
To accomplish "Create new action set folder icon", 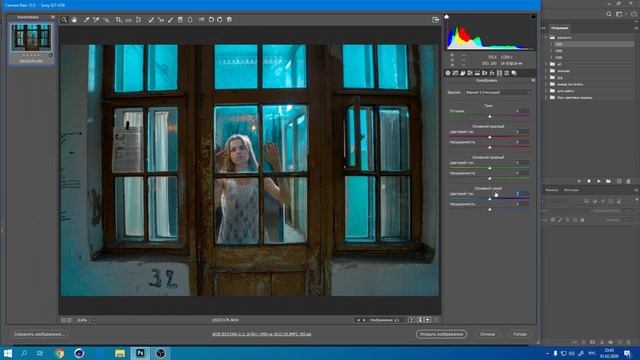I will [x=609, y=181].
